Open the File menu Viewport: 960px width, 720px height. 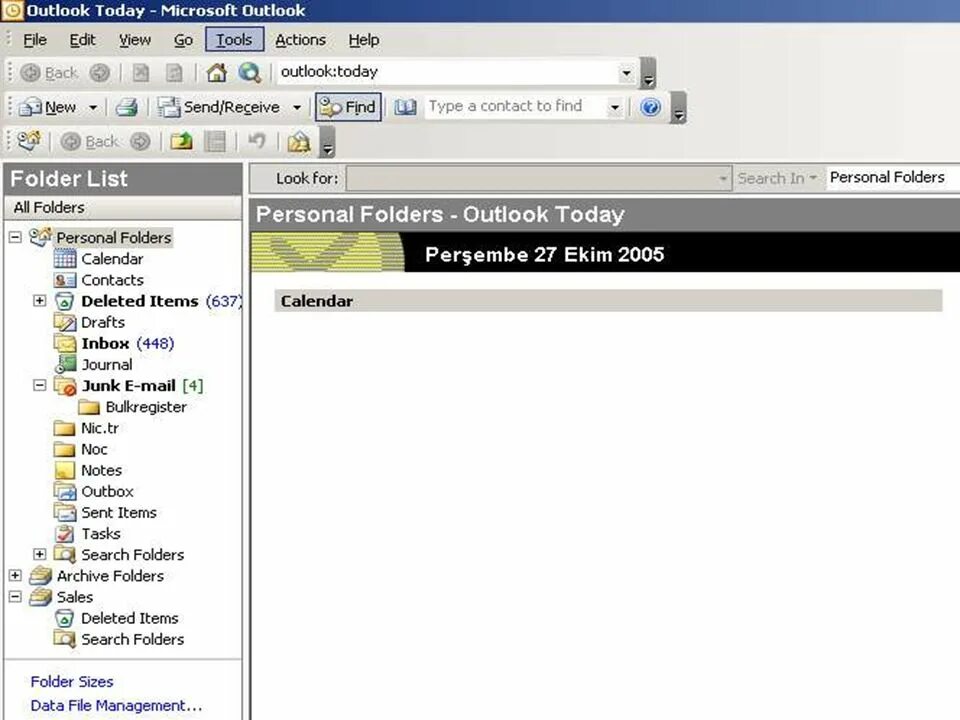point(35,40)
